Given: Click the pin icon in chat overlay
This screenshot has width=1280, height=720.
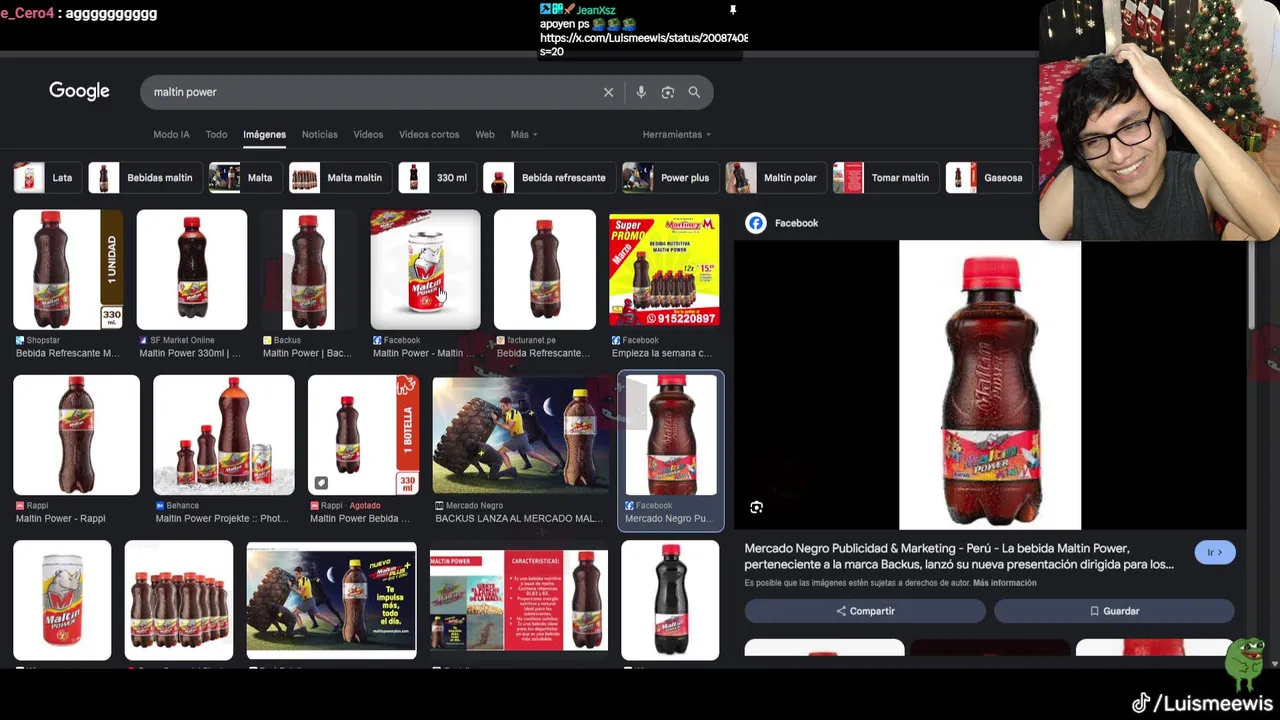Looking at the screenshot, I should coord(733,9).
